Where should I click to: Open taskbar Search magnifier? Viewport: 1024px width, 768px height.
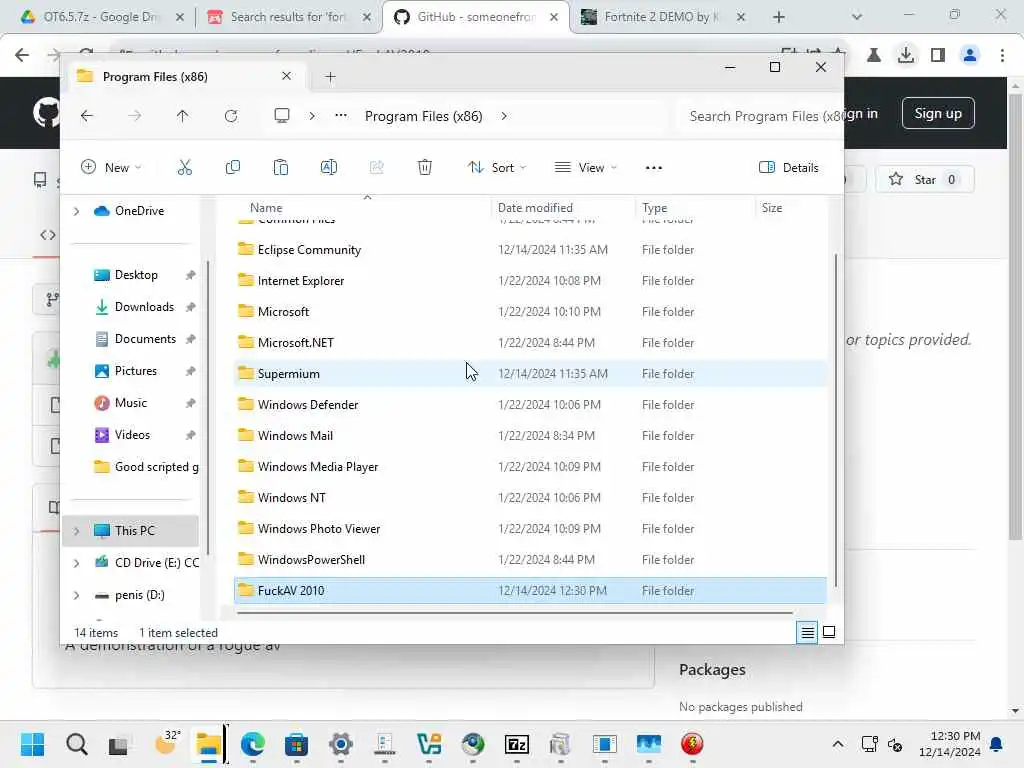tap(76, 744)
